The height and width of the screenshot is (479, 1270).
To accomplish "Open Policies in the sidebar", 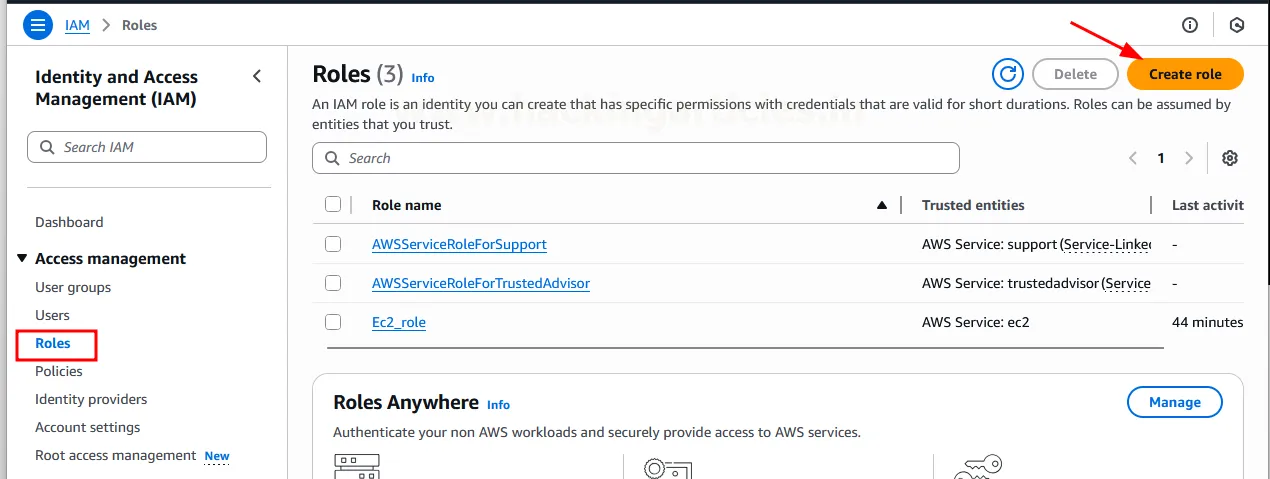I will 59,371.
